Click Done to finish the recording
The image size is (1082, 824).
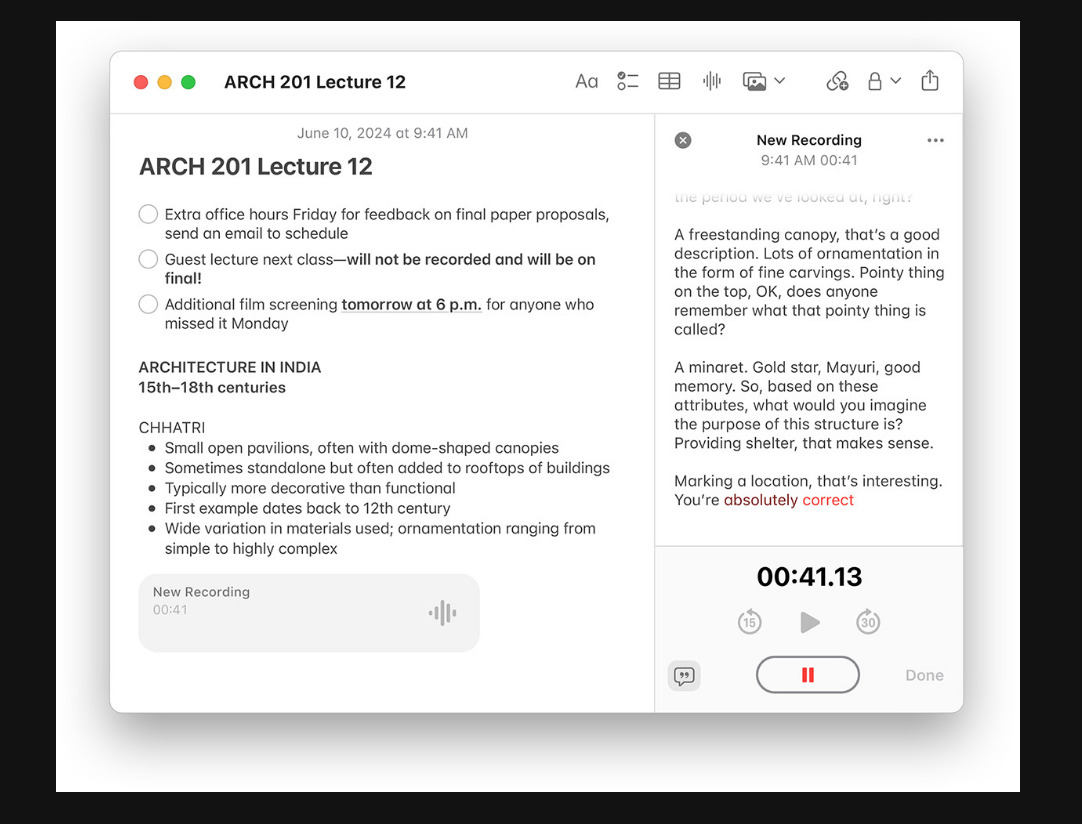tap(924, 676)
